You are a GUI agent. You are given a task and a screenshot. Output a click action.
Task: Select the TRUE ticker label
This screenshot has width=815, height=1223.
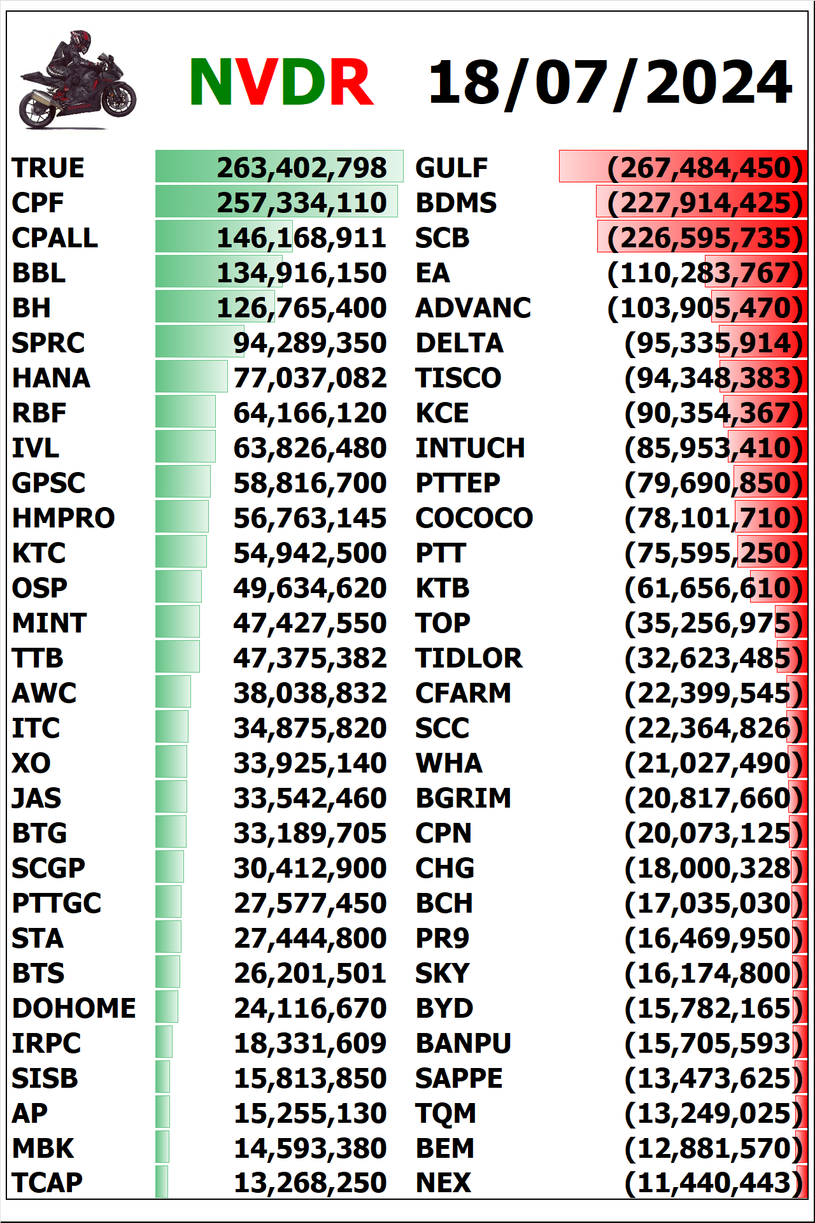pos(48,168)
